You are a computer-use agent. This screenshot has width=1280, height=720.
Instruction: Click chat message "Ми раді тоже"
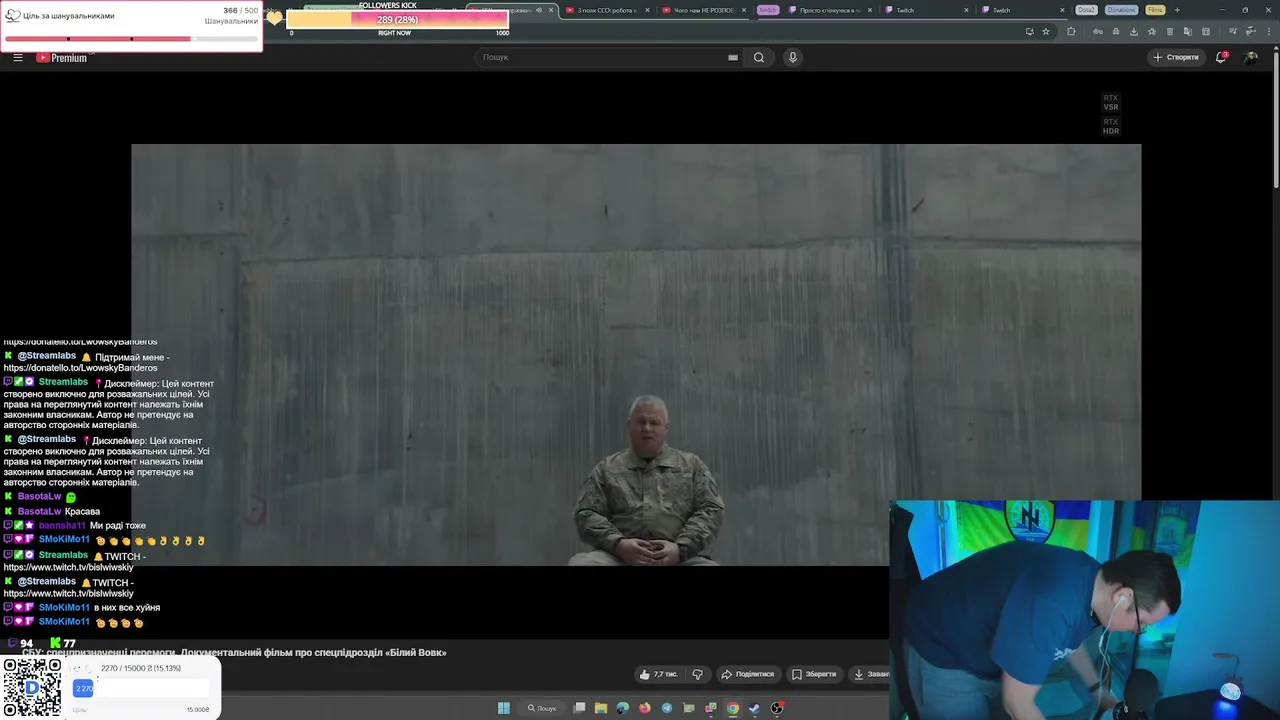pos(118,526)
